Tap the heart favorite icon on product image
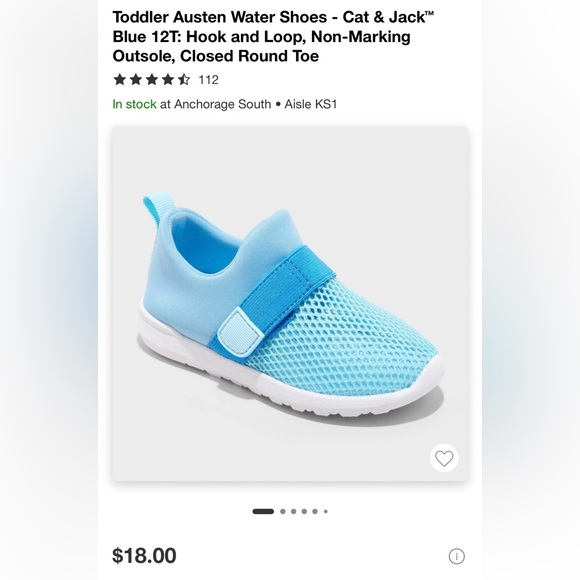This screenshot has width=580, height=580. click(x=444, y=458)
